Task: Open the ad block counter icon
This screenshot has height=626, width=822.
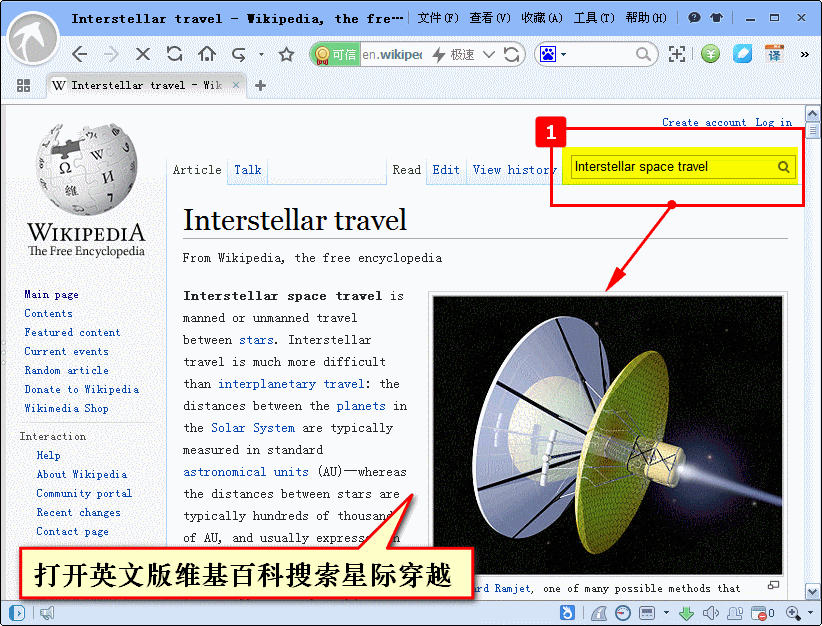Action: pos(762,612)
